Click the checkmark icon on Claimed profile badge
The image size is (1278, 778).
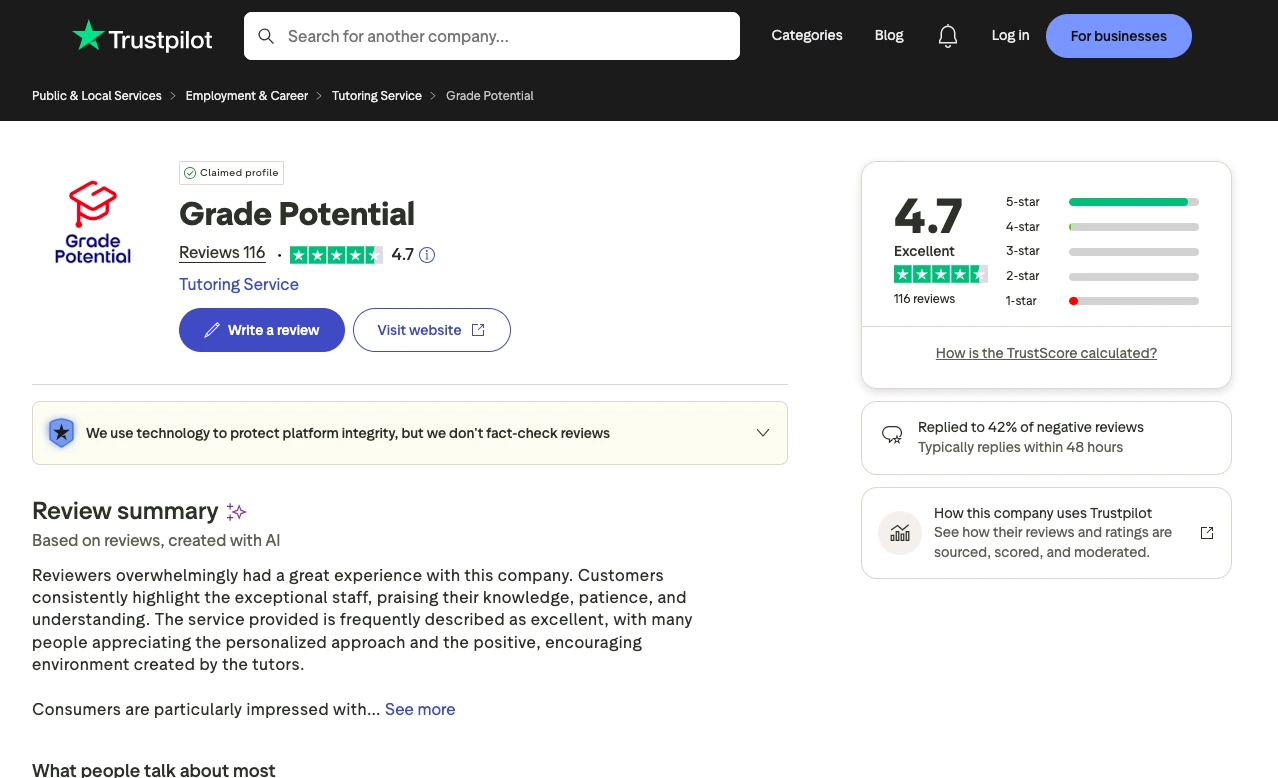tap(189, 173)
